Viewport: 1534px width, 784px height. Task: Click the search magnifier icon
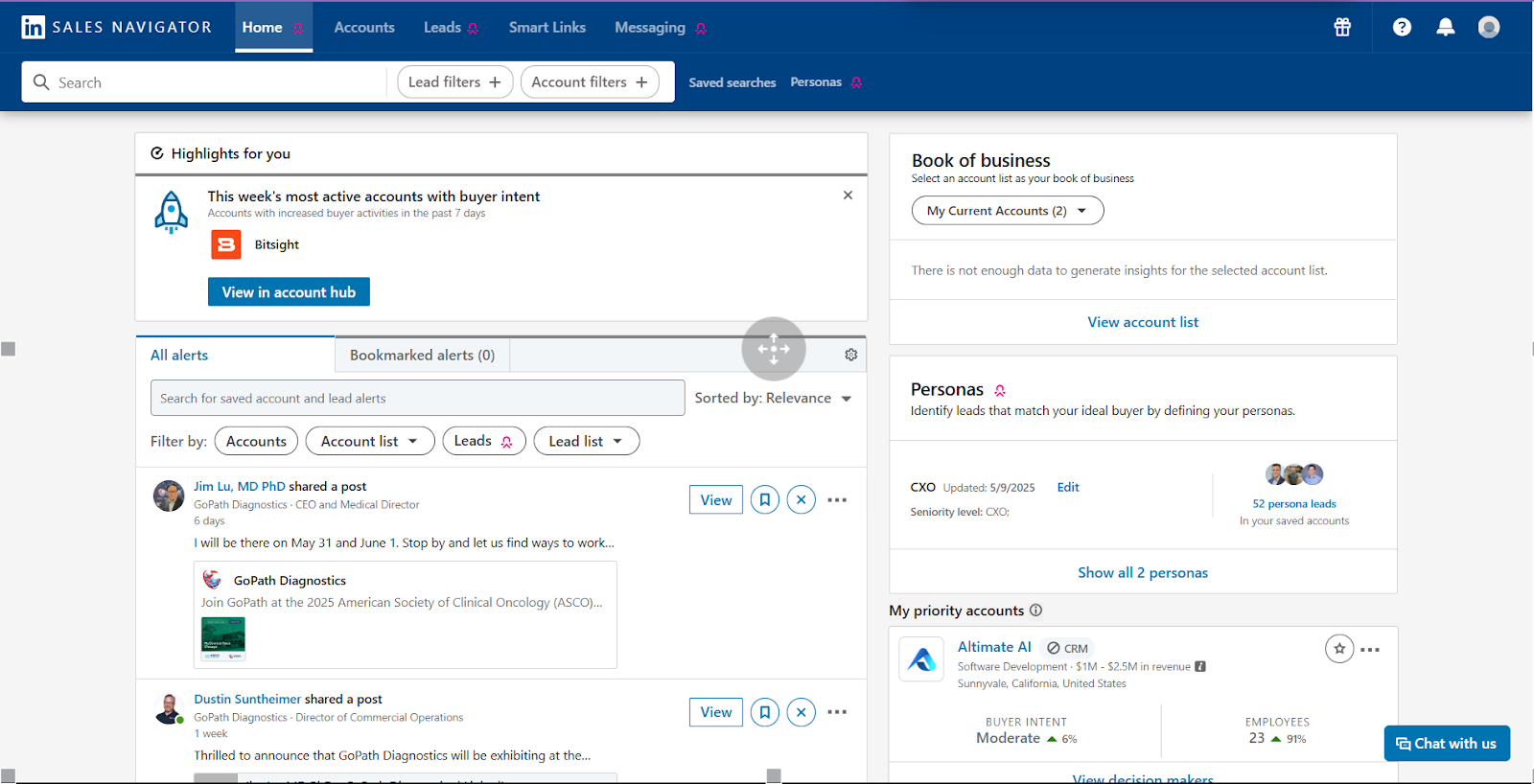click(41, 82)
